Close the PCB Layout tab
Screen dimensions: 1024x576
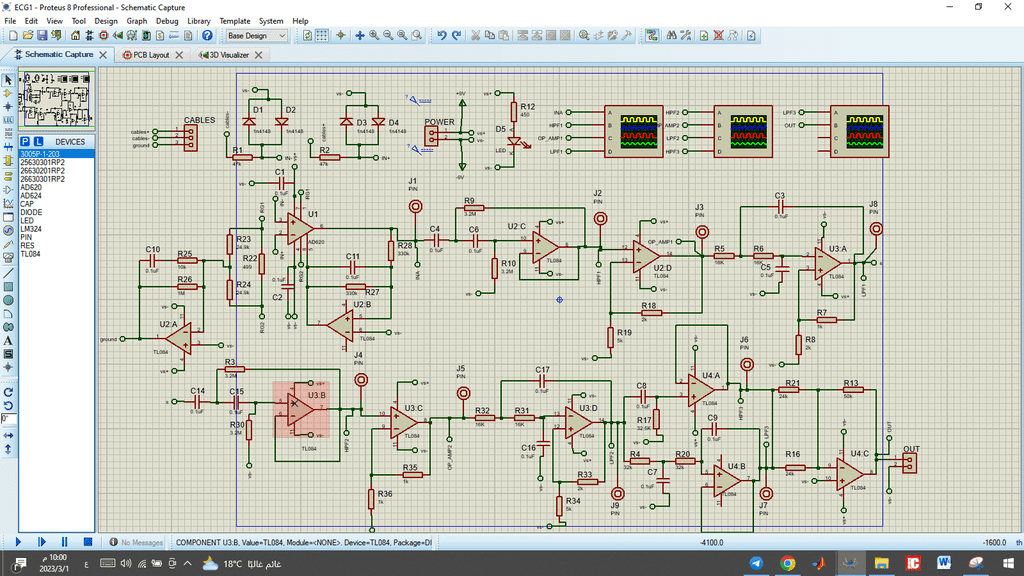click(179, 56)
